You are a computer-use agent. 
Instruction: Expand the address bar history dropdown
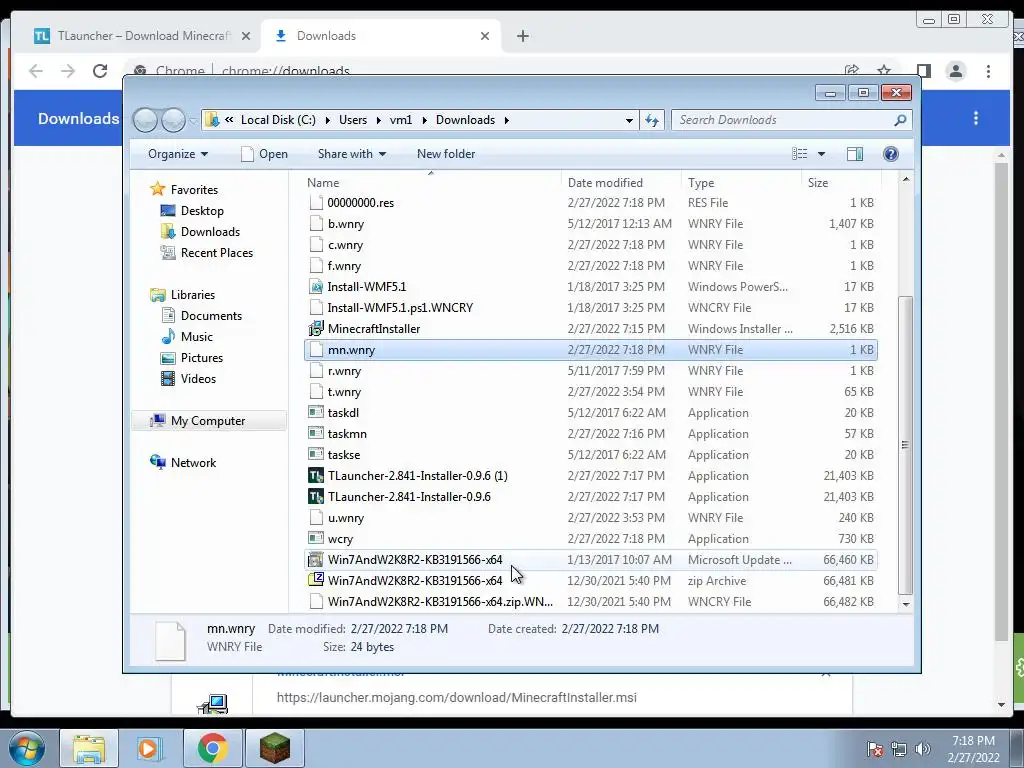(x=629, y=120)
